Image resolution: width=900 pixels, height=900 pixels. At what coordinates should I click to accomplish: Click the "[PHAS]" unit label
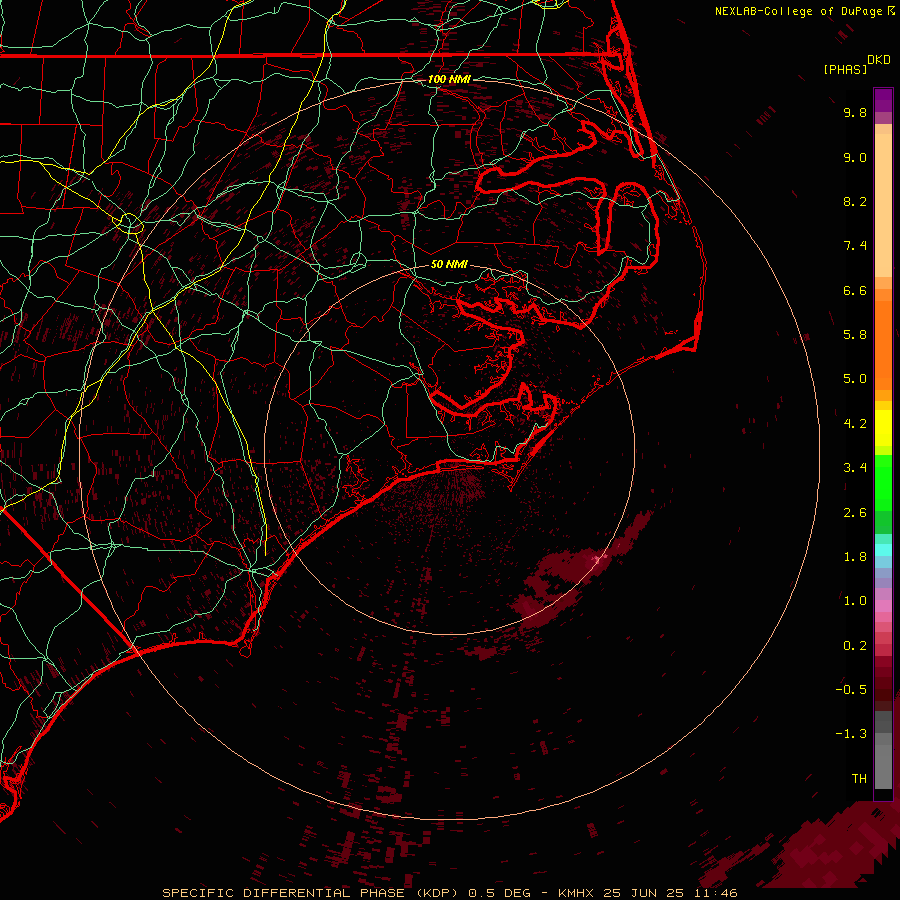click(845, 69)
